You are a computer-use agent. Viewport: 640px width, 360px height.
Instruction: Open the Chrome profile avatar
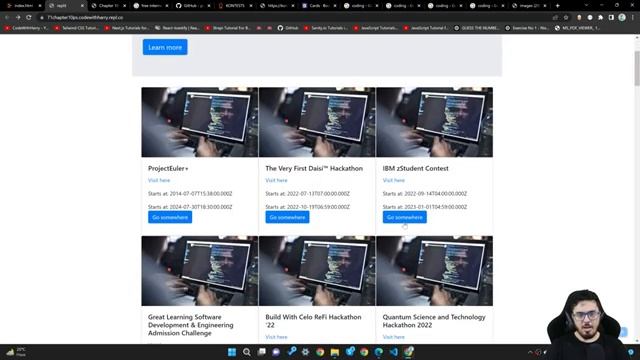pos(622,17)
